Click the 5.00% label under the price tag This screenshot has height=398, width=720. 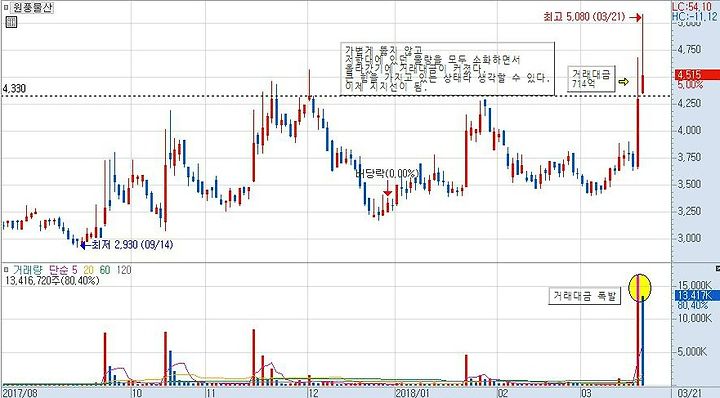(690, 85)
